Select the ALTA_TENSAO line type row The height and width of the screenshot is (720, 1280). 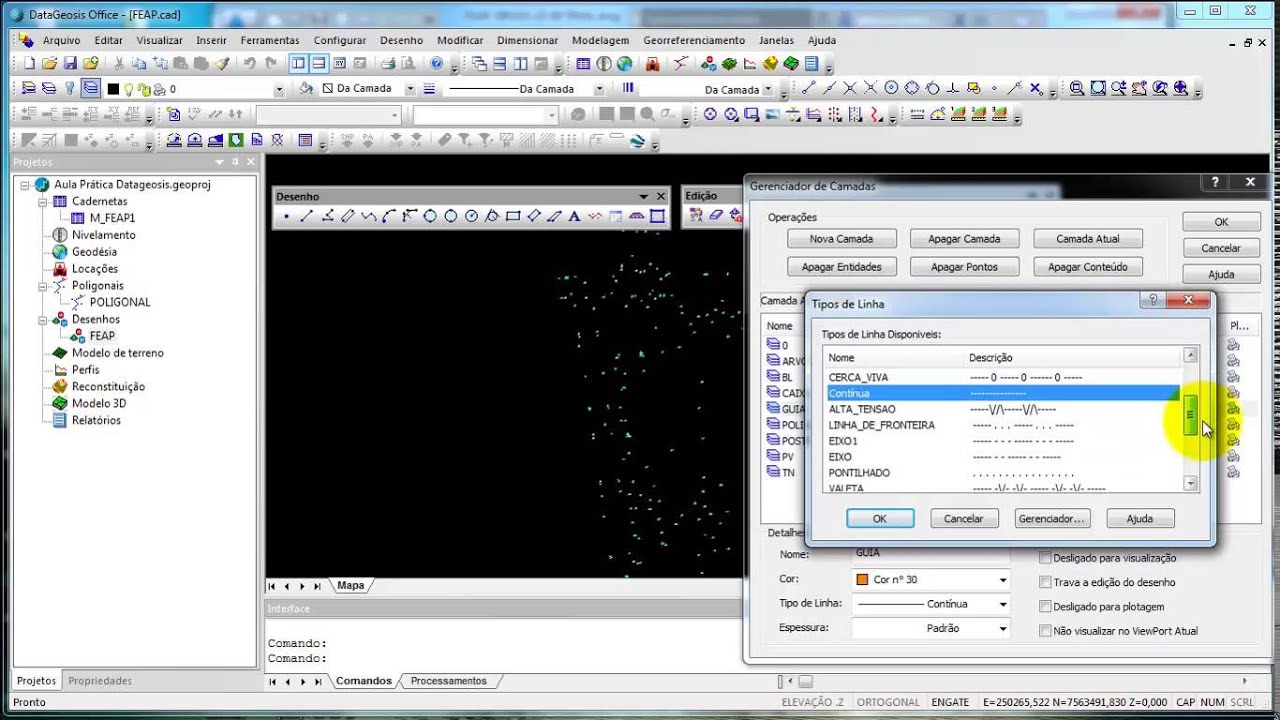(x=1003, y=409)
